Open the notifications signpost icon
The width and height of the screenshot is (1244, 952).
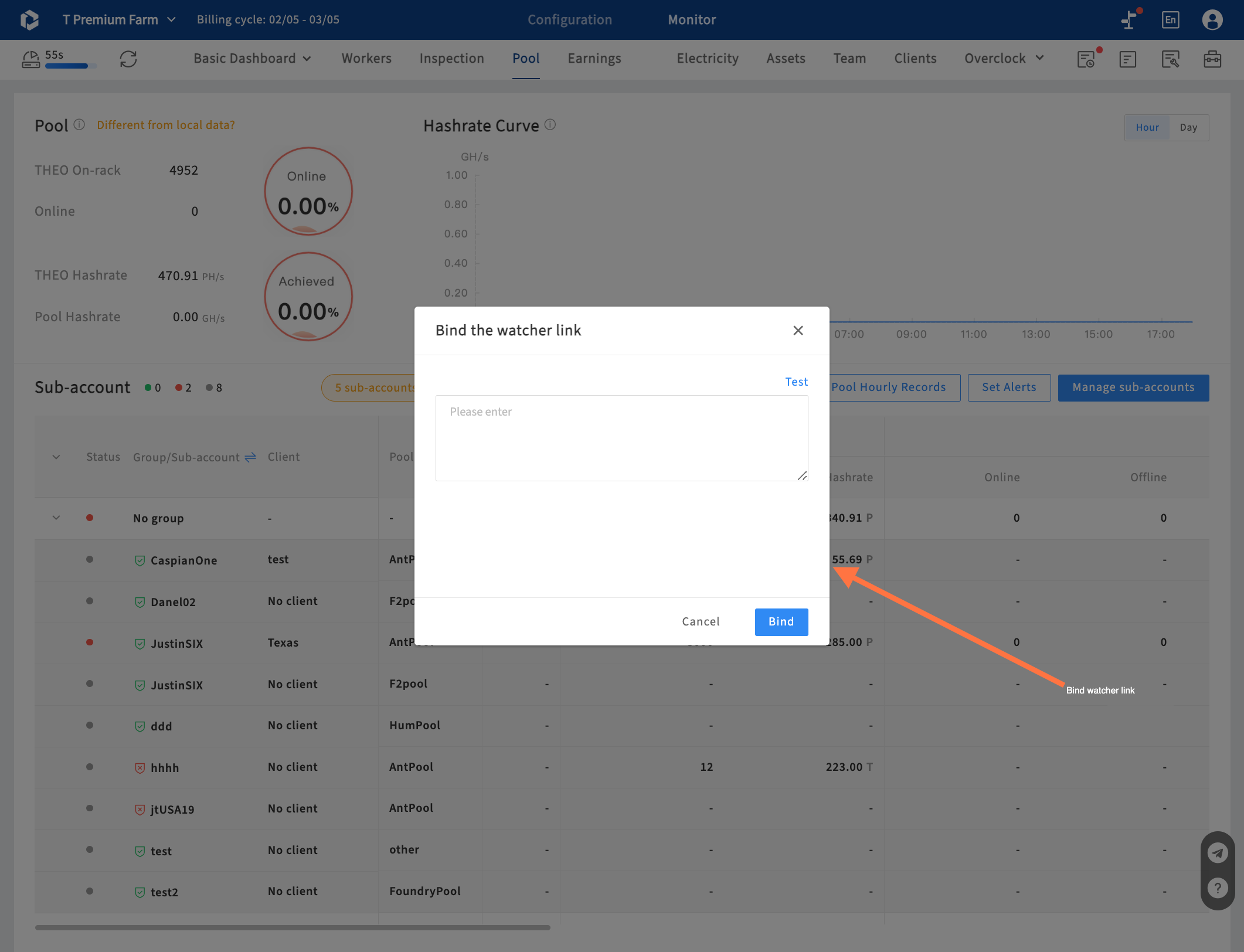[1130, 19]
